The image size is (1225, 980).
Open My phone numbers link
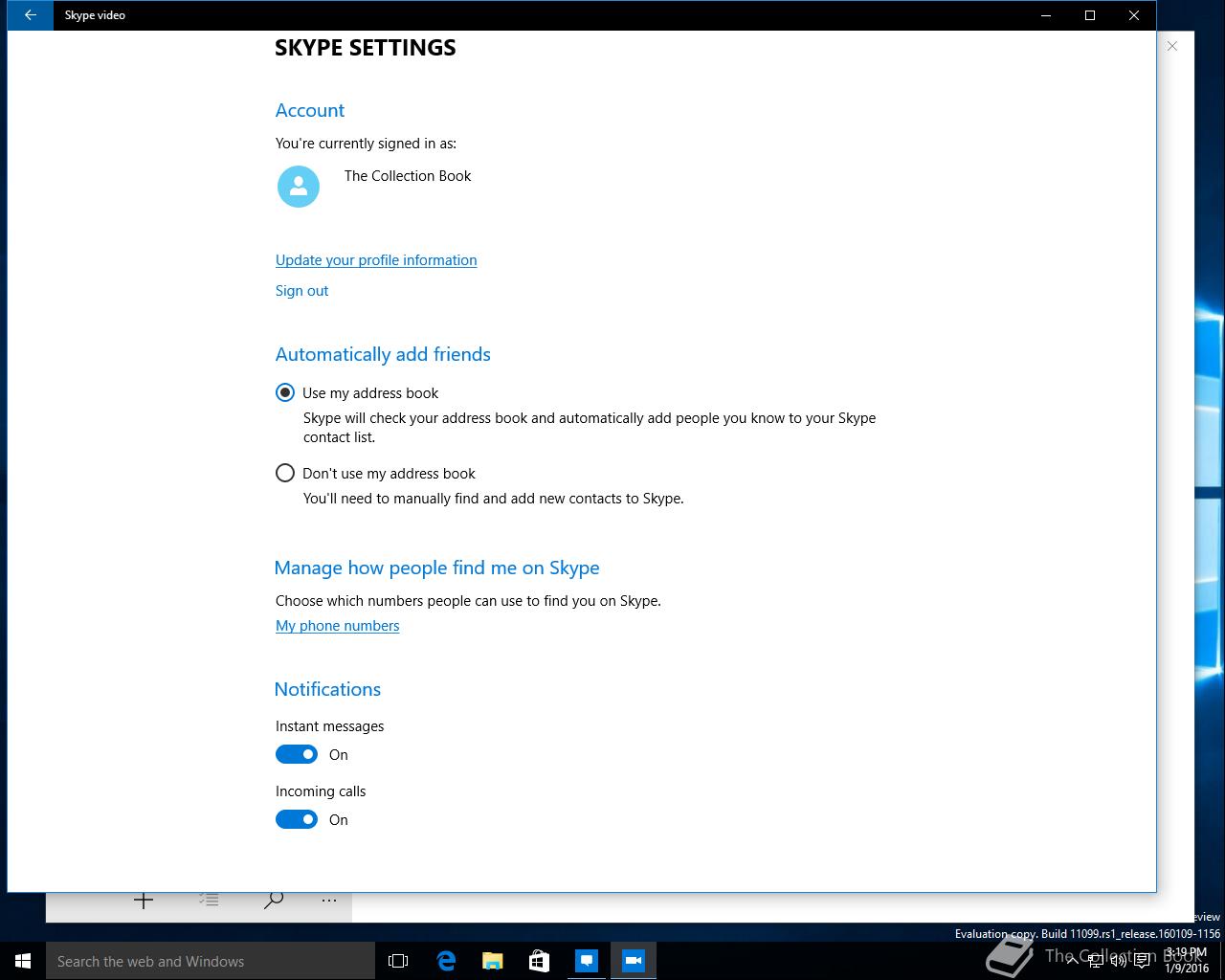(337, 626)
